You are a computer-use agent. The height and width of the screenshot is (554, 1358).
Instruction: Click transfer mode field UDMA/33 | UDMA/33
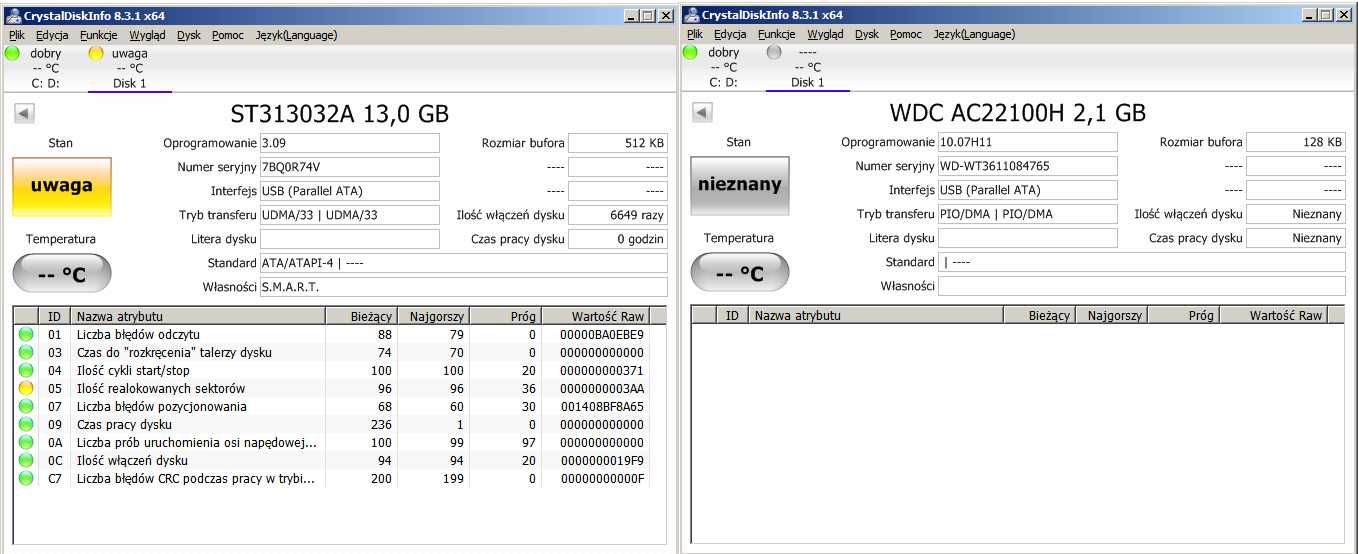350,215
